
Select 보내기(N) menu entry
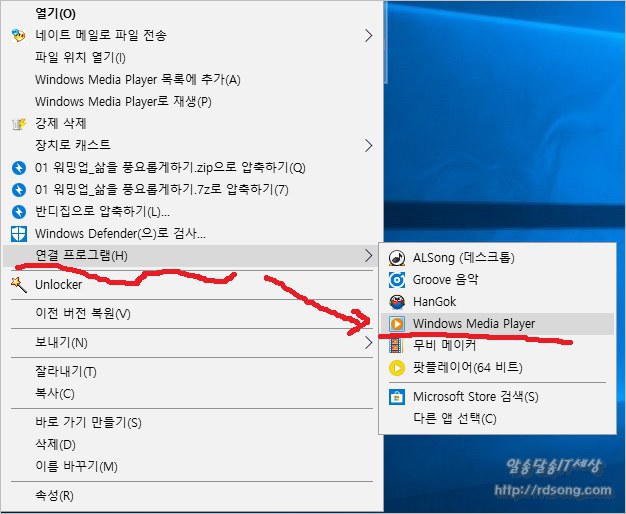coord(192,343)
